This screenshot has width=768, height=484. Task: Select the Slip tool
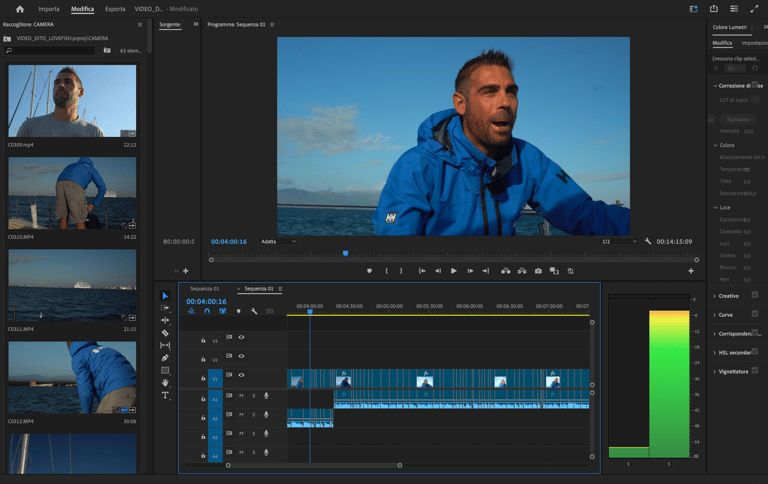165,345
